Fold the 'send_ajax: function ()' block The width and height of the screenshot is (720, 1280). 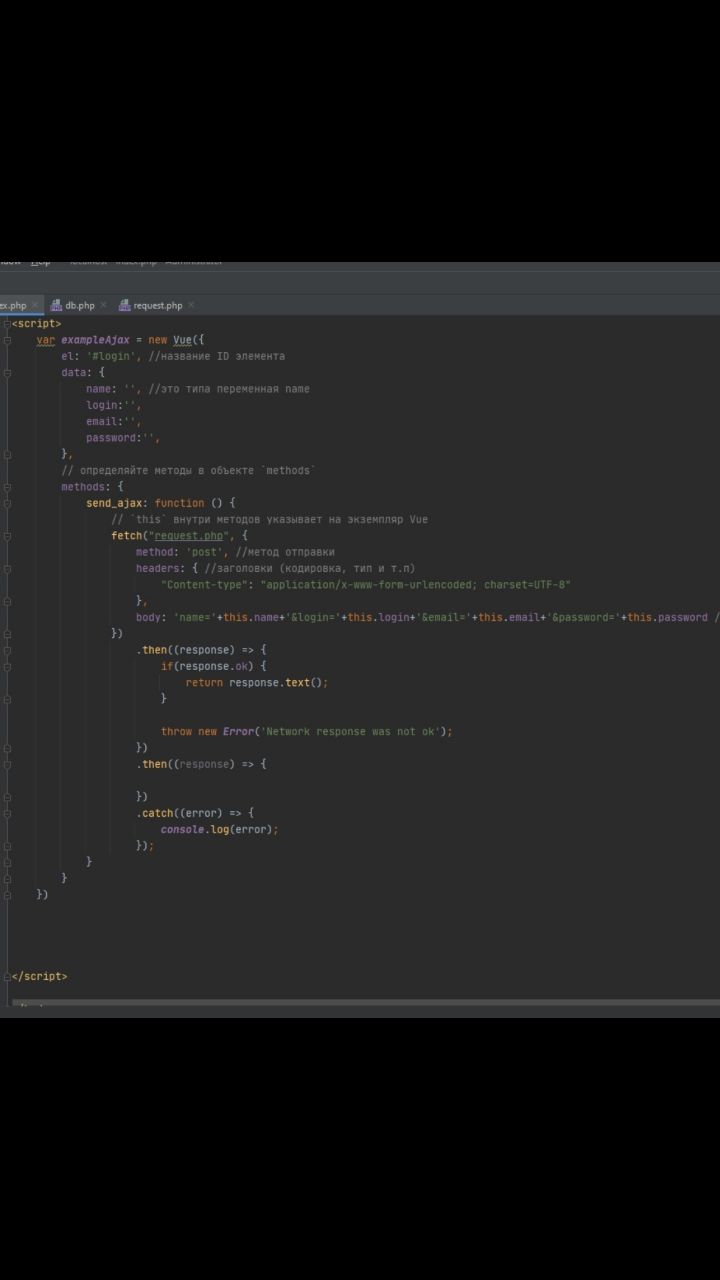(7, 503)
